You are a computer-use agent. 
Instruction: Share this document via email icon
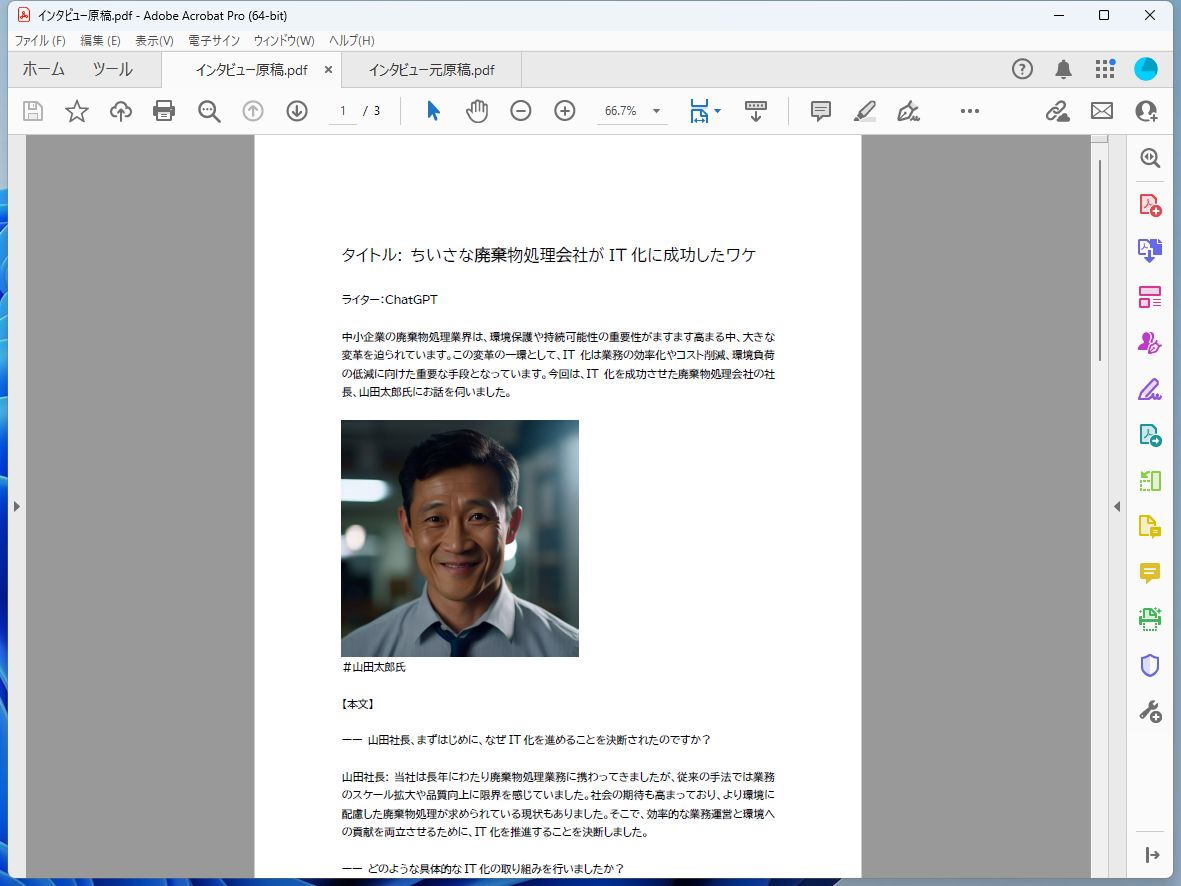(1101, 111)
